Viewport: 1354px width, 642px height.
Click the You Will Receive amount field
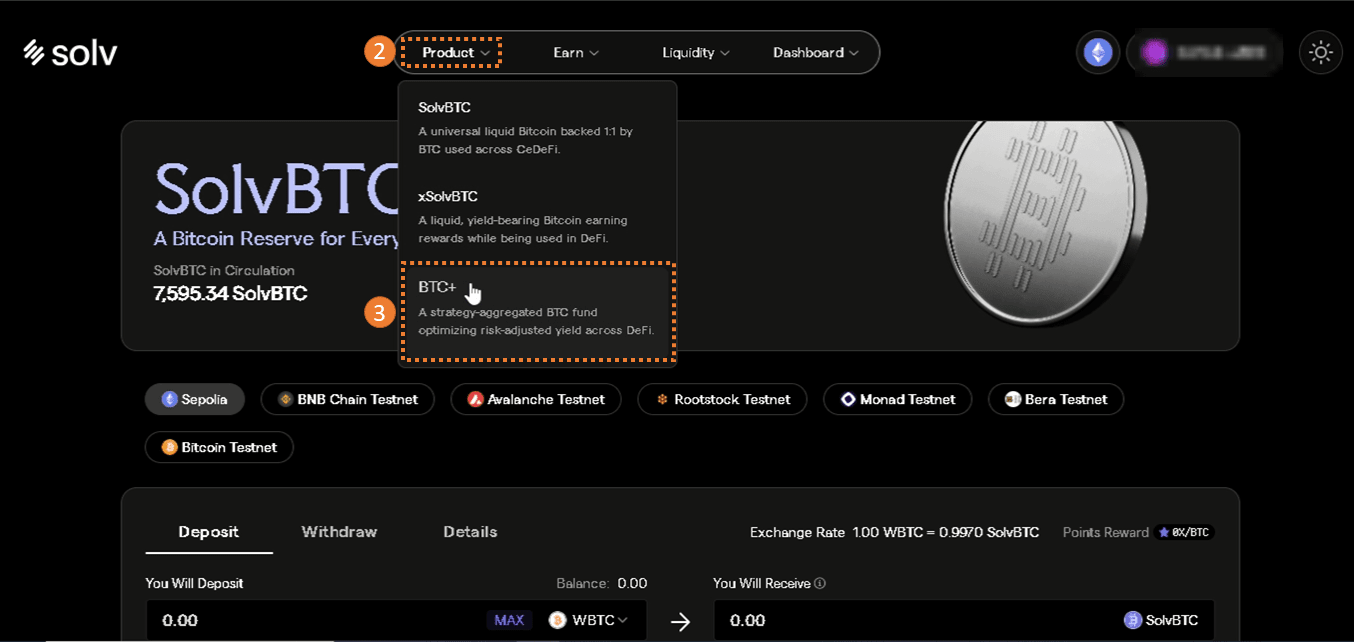point(964,620)
